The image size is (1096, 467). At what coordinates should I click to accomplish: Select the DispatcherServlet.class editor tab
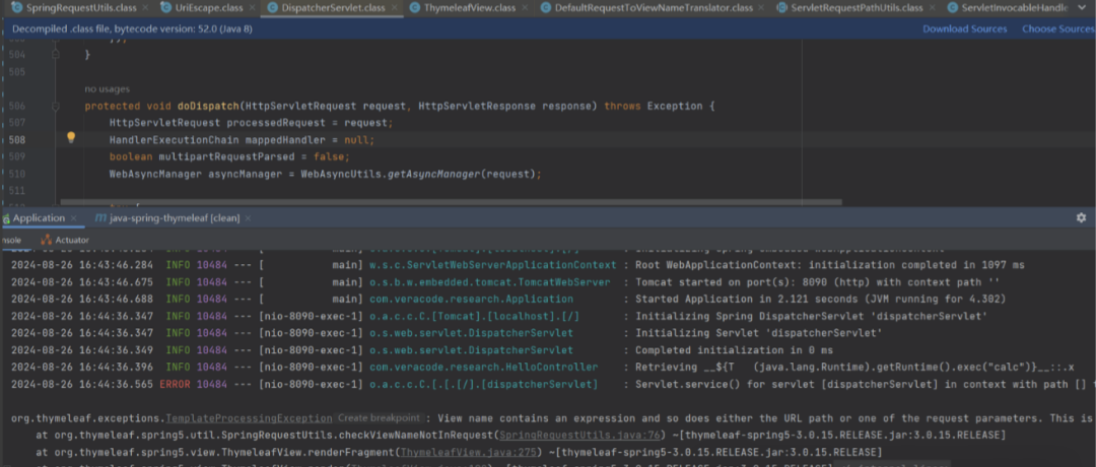point(333,8)
